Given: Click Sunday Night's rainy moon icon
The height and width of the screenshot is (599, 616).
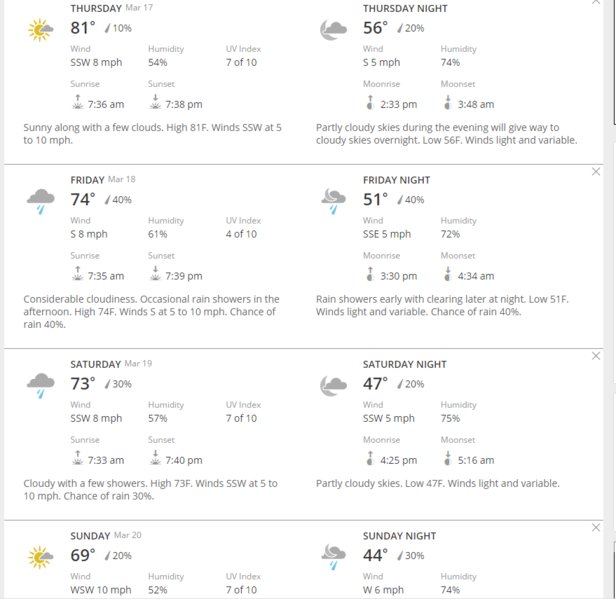Looking at the screenshot, I should coord(334,557).
